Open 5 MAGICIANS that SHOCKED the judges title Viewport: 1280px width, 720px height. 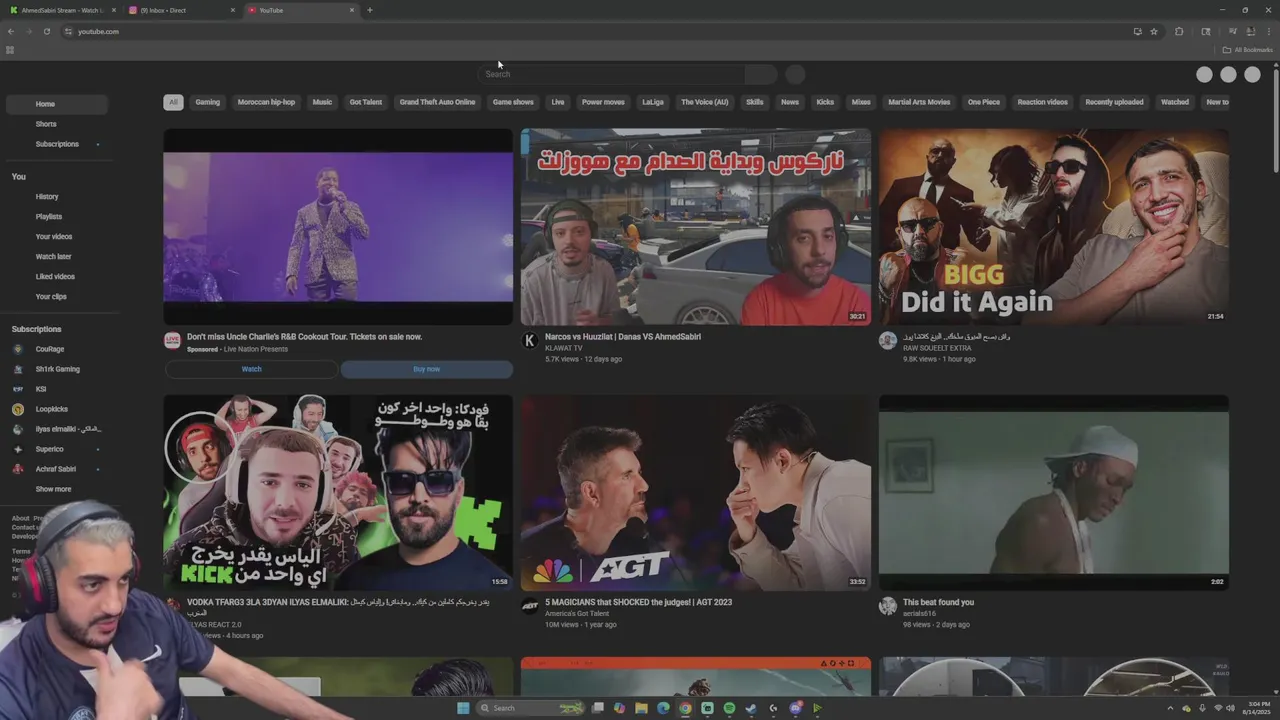tap(638, 602)
